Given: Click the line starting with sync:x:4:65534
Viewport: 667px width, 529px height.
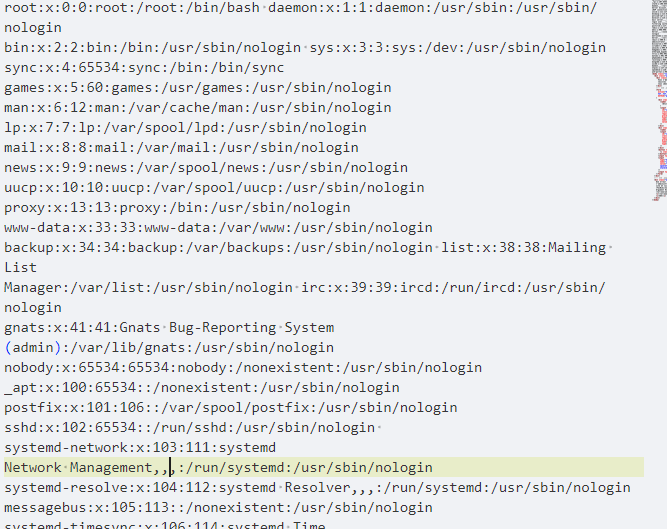Looking at the screenshot, I should pyautogui.click(x=144, y=68).
